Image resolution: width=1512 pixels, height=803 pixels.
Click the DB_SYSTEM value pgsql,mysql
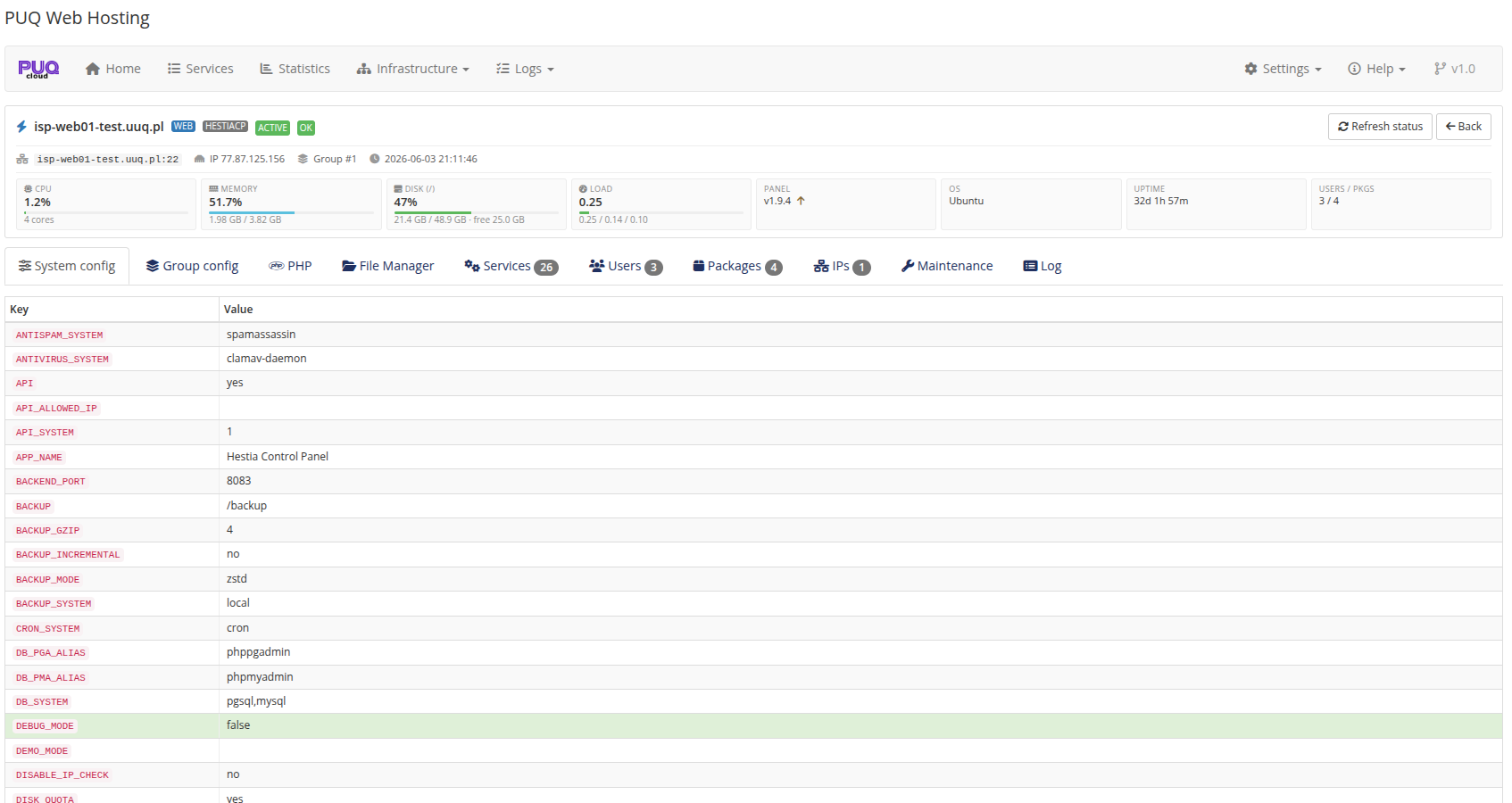tap(256, 701)
